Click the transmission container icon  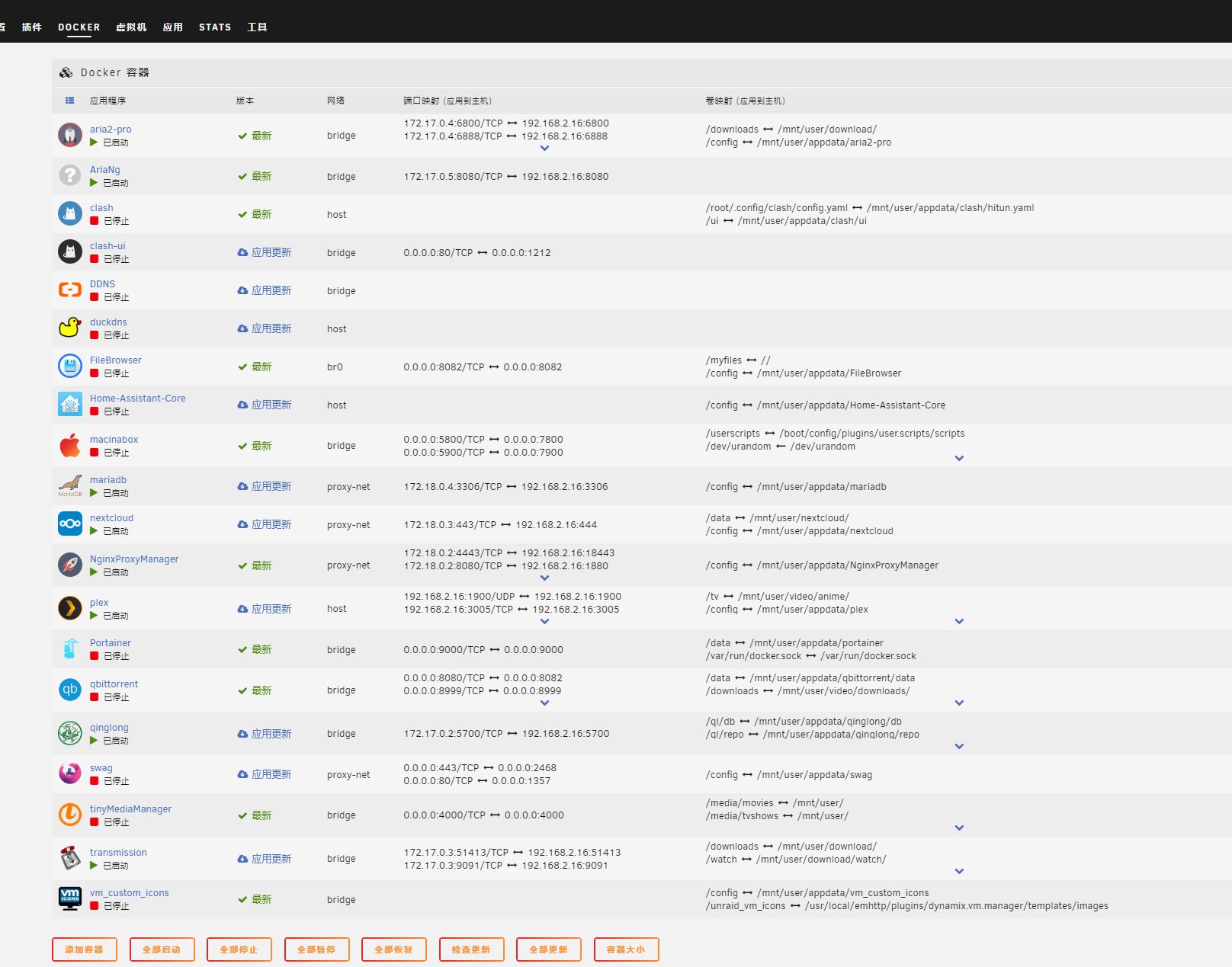tap(70, 858)
